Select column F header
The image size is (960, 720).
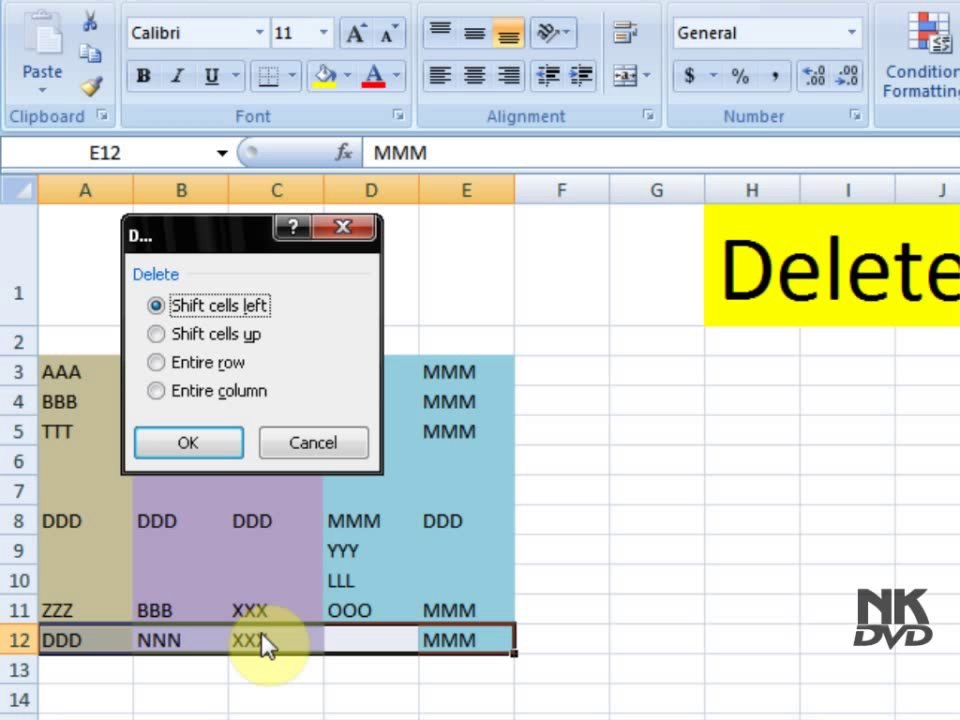(x=561, y=190)
